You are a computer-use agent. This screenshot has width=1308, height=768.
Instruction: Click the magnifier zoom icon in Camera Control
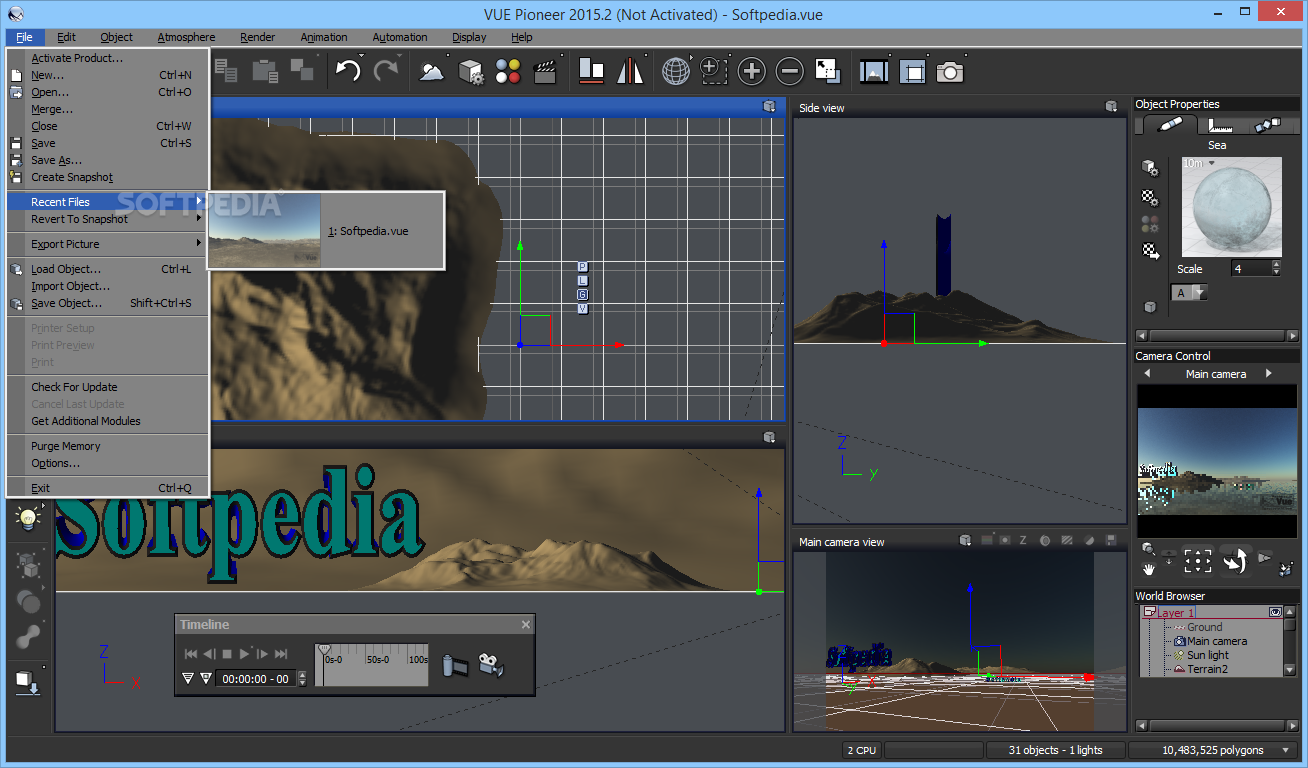tap(1148, 549)
